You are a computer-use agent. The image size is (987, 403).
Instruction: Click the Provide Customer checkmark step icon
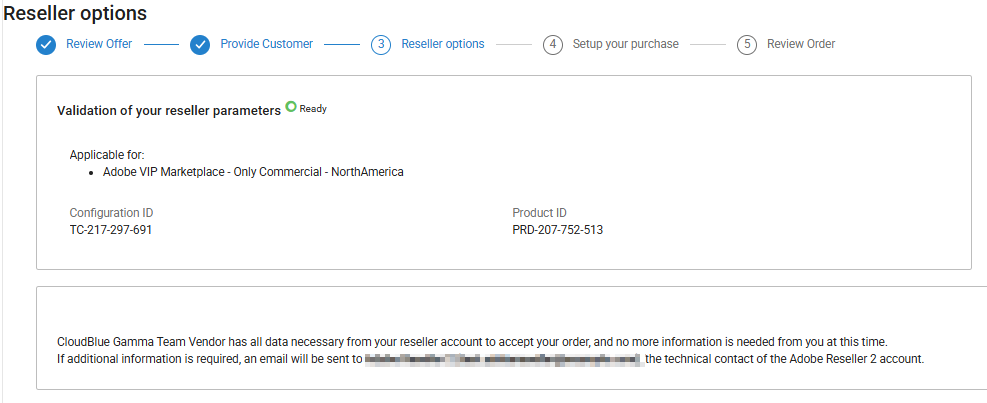[200, 45]
